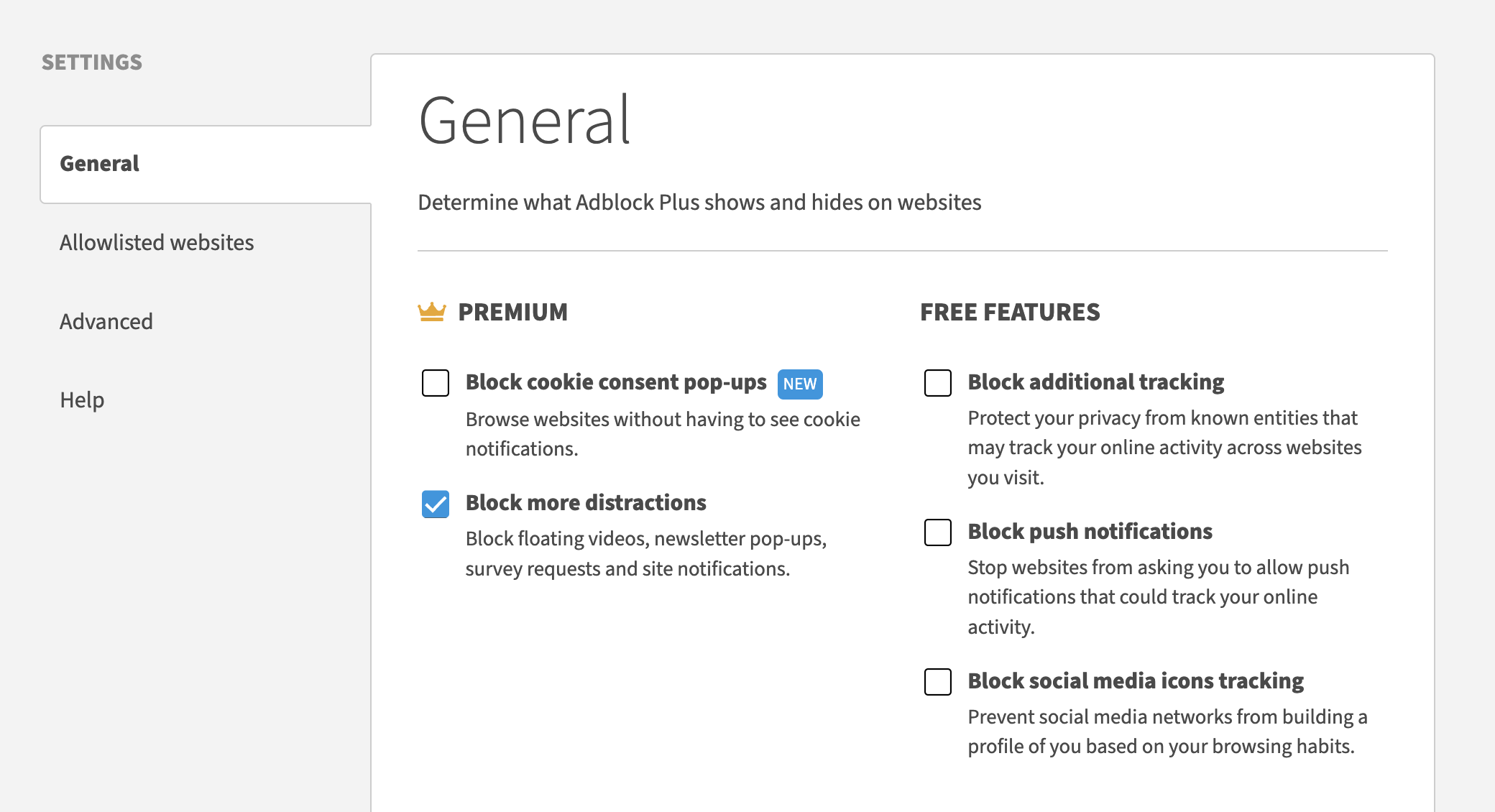Click the Premium crown icon
1495x812 pixels.
431,312
